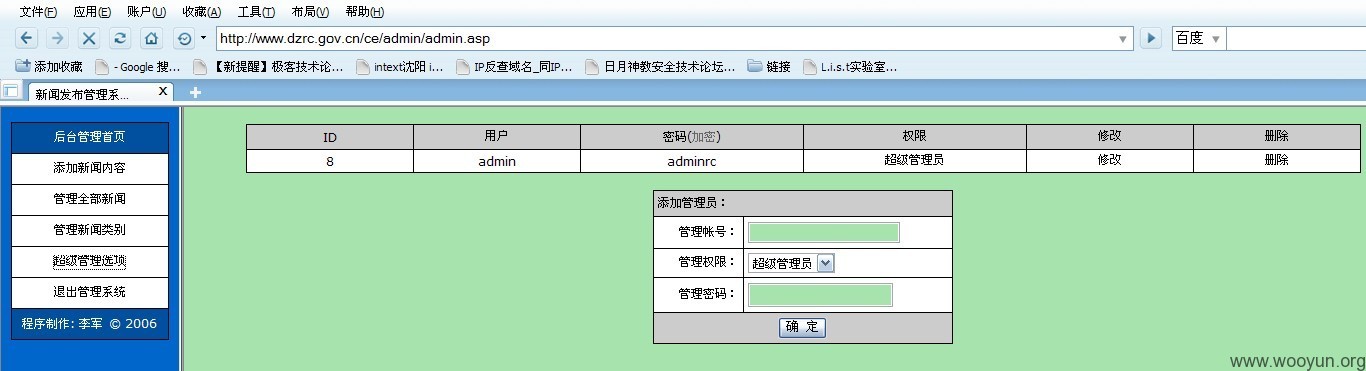1366x371 pixels.
Task: Click the ID value 8 cell
Action: point(330,160)
